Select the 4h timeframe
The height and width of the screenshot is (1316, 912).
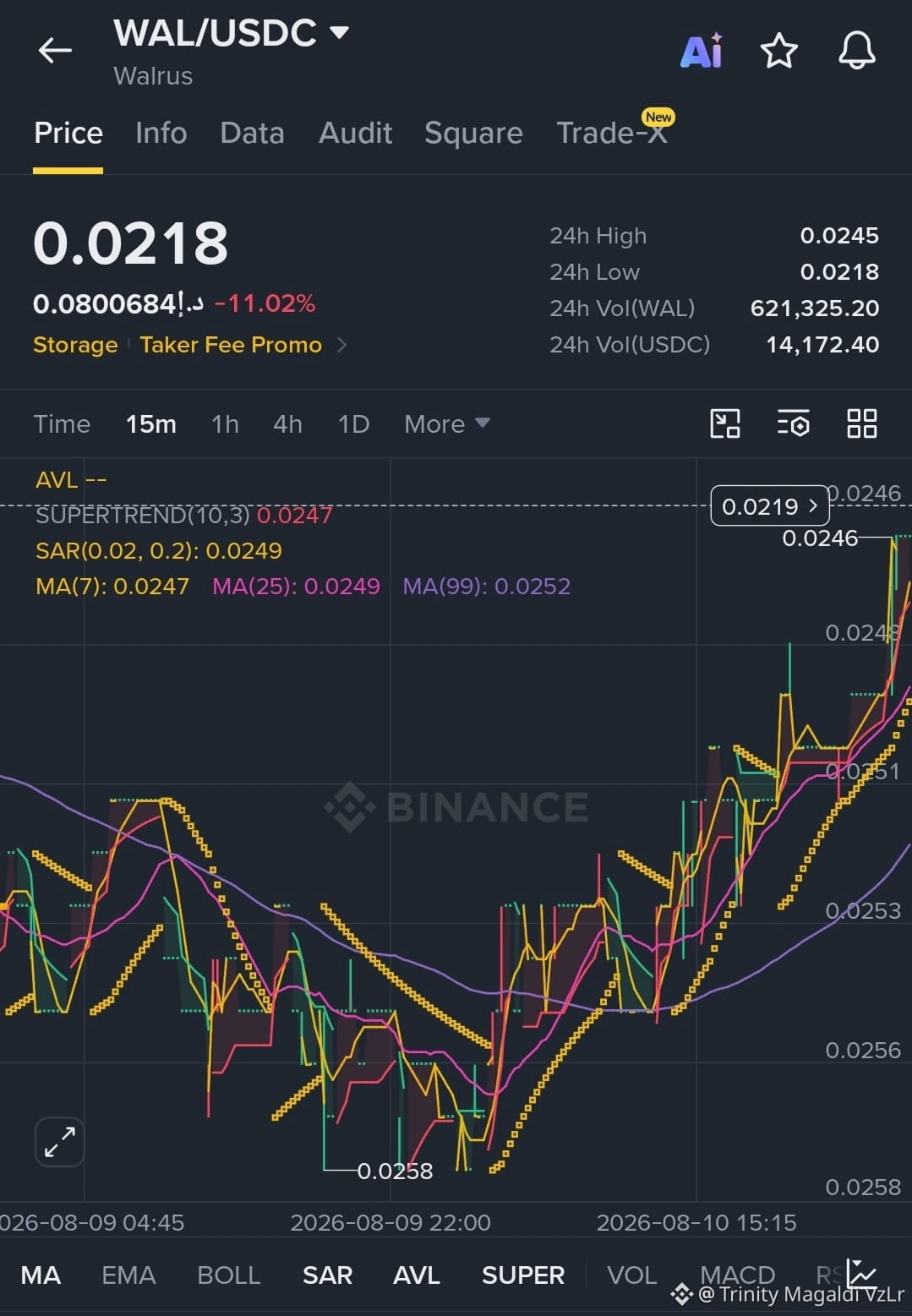tap(287, 423)
